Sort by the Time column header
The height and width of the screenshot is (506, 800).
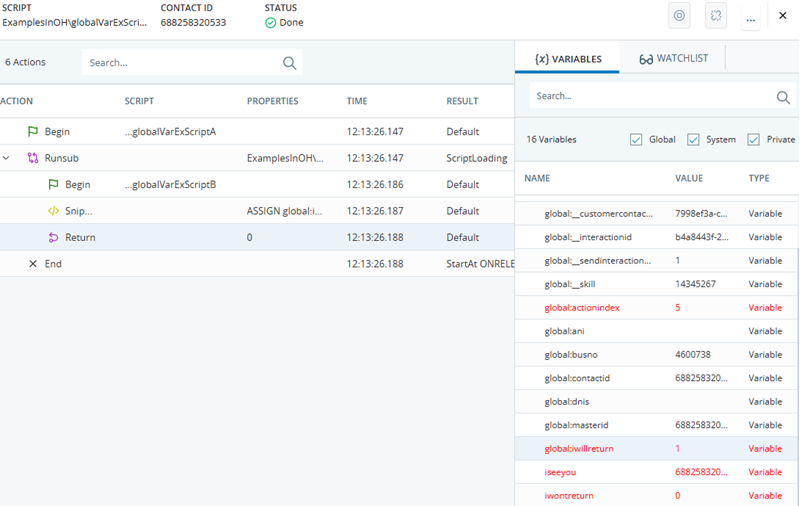(x=357, y=101)
